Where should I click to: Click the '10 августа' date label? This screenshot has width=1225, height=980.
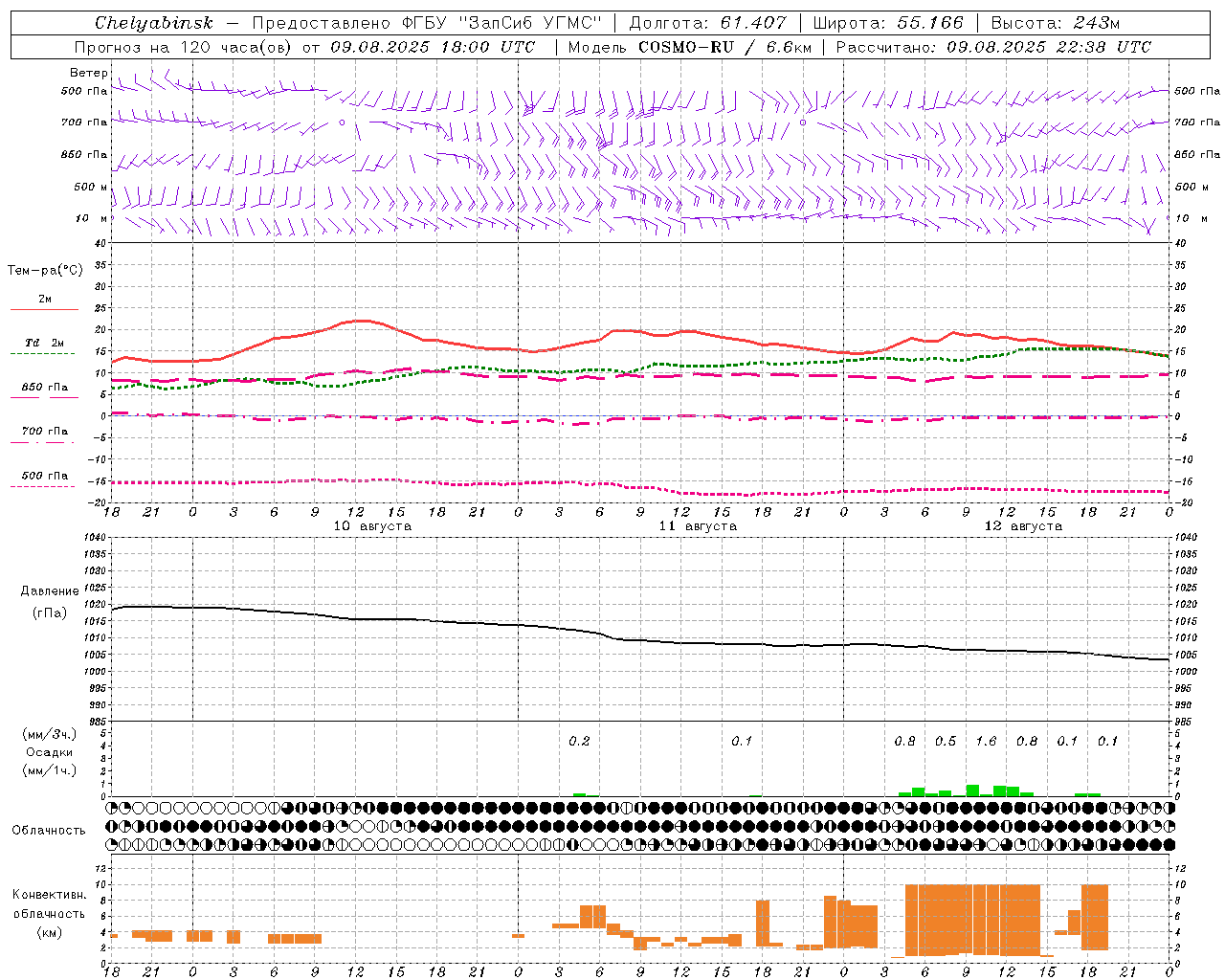tap(372, 526)
